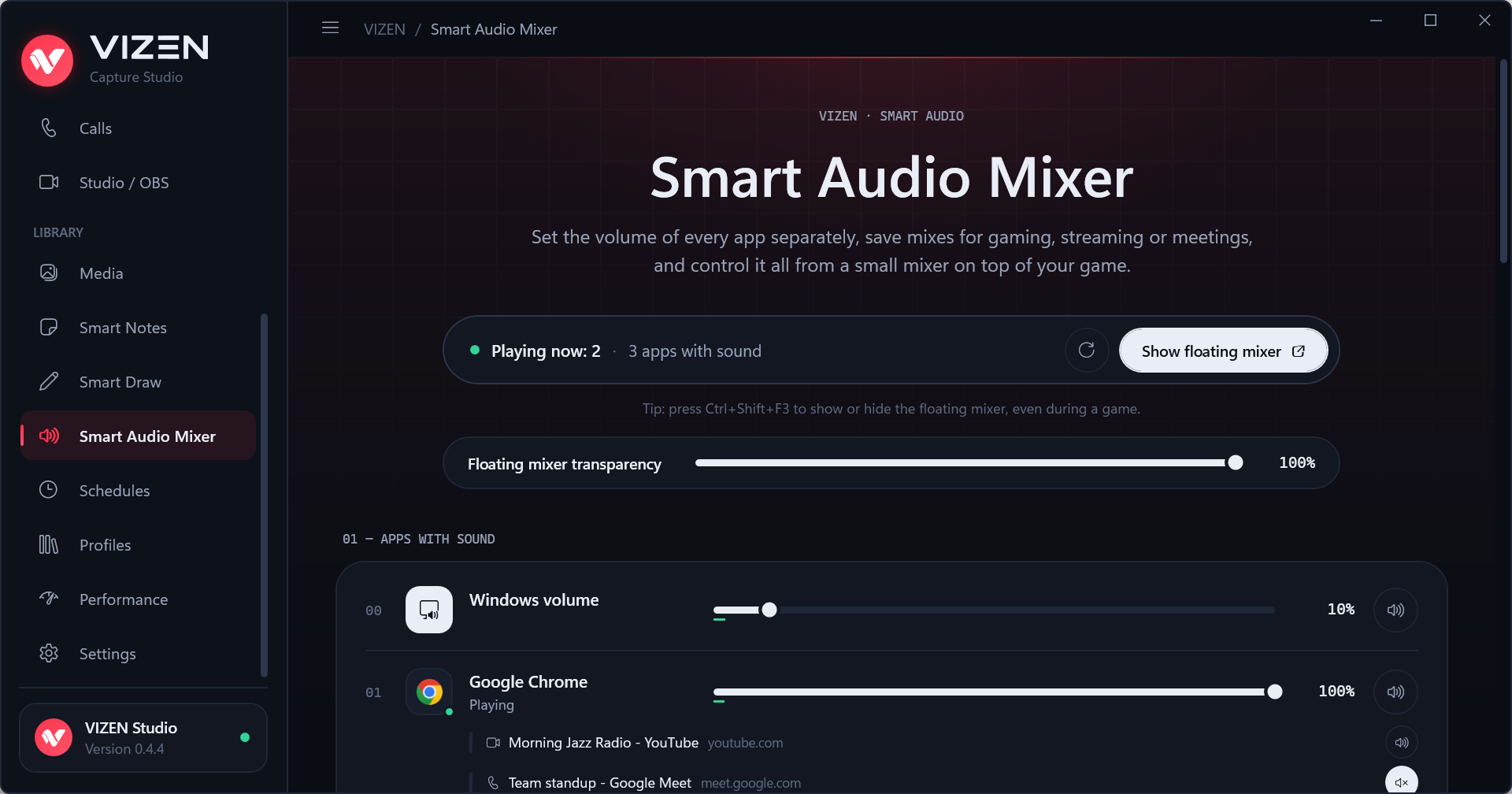The height and width of the screenshot is (794, 1512).
Task: Set the Windows volume slider
Action: [x=994, y=610]
